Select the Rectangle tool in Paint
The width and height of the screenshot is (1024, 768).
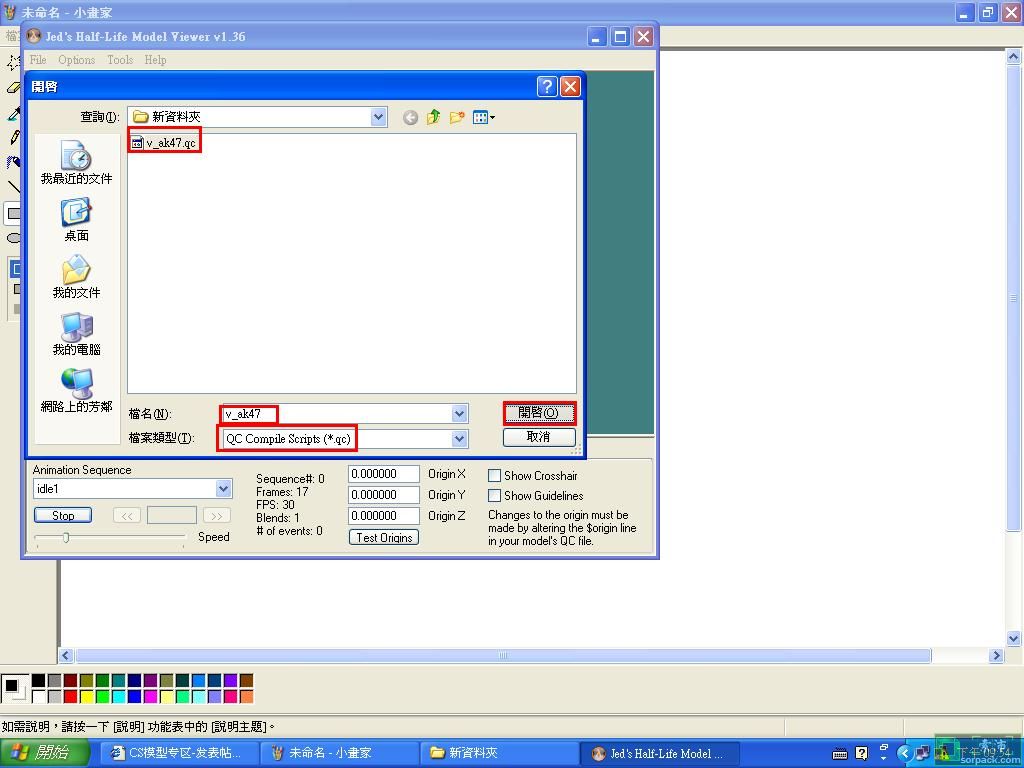[x=14, y=213]
